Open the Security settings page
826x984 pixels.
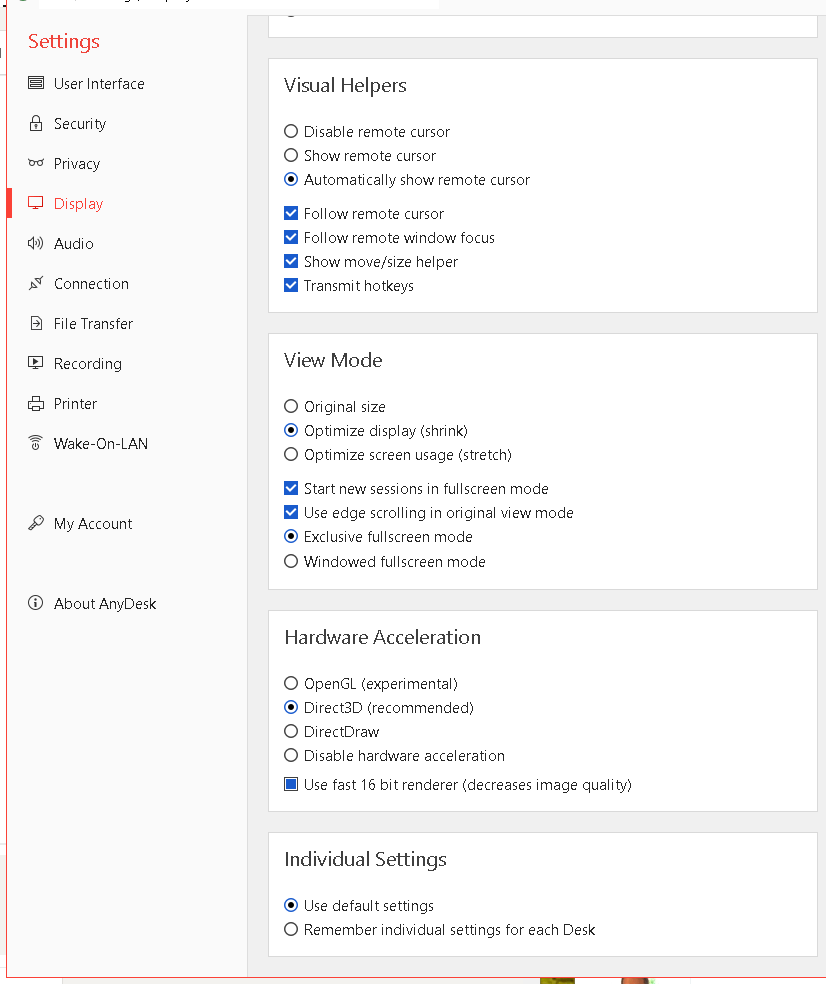click(80, 124)
